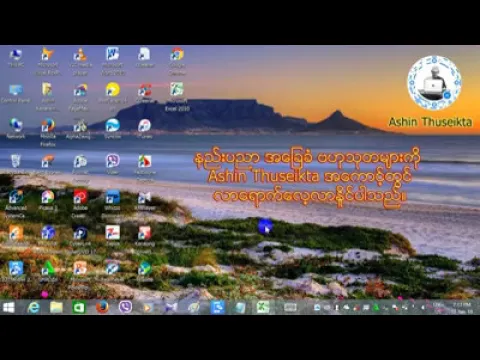The height and width of the screenshot is (360, 480).
Task: Open the Untitled file on the desktop
Action: tap(145, 58)
